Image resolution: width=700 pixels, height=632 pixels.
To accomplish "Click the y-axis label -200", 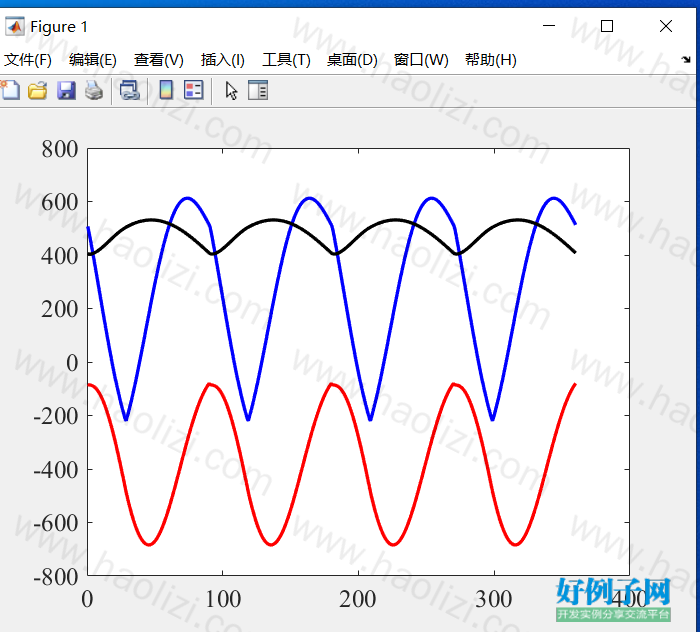I will pos(56,416).
